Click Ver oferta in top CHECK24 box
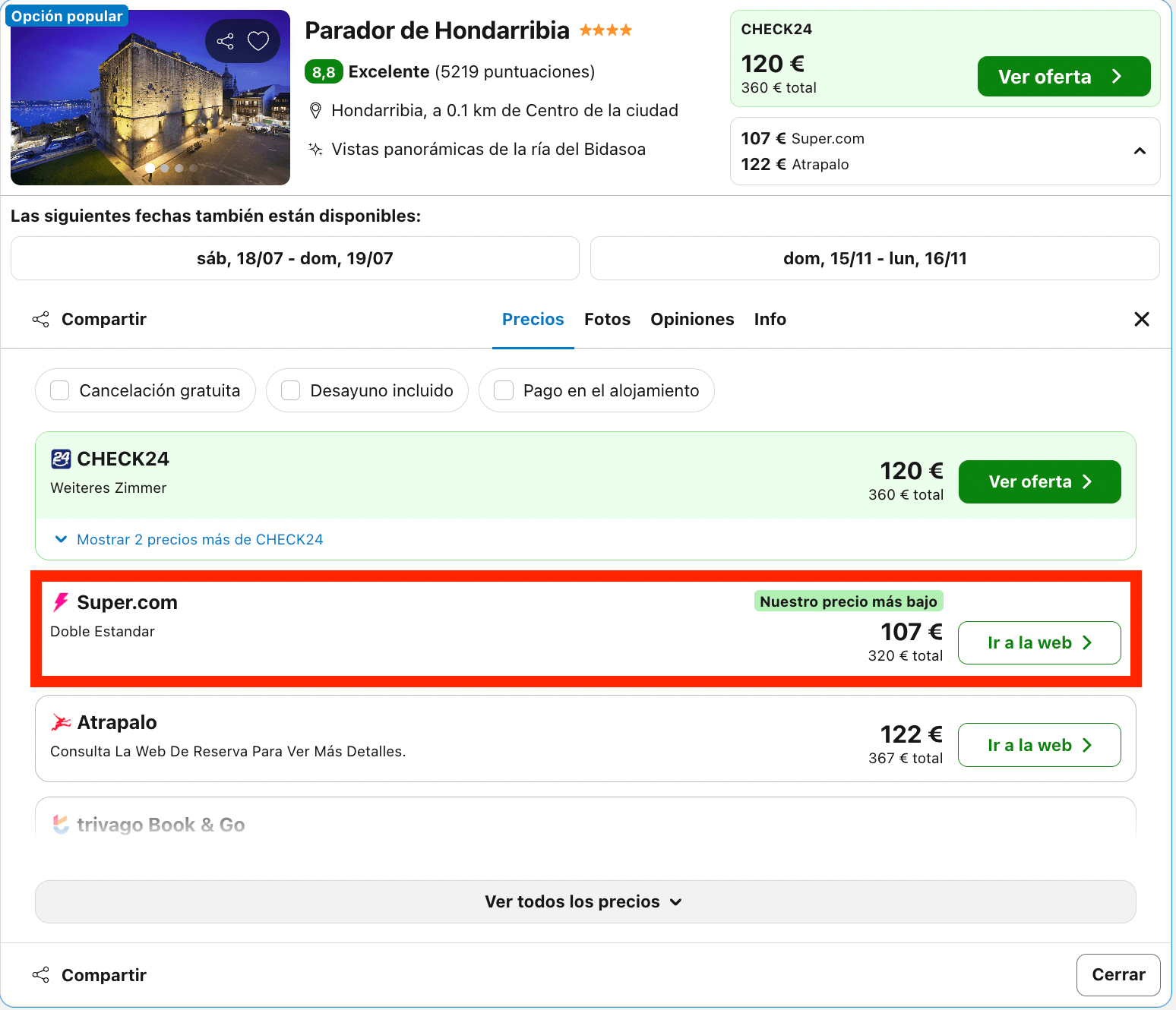1176x1010 pixels. pyautogui.click(x=1064, y=77)
